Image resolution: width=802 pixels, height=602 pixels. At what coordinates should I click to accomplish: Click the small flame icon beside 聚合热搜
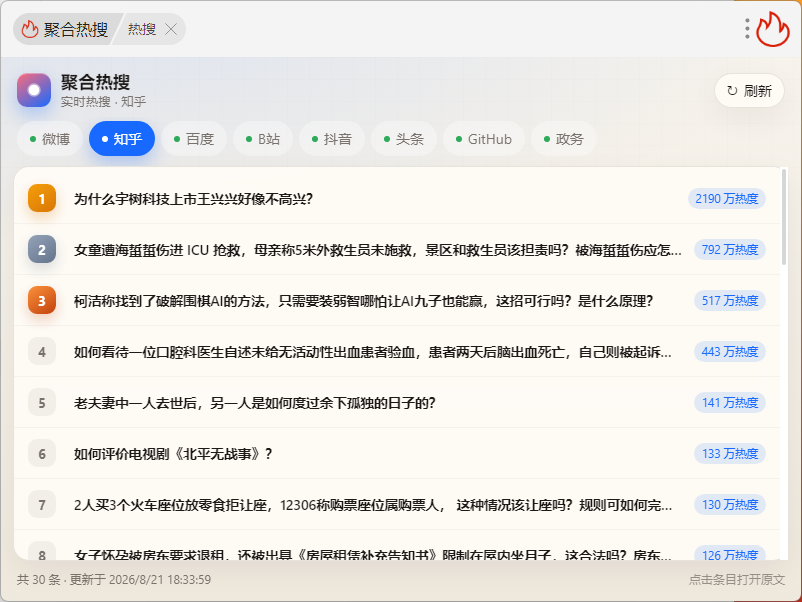(x=30, y=29)
